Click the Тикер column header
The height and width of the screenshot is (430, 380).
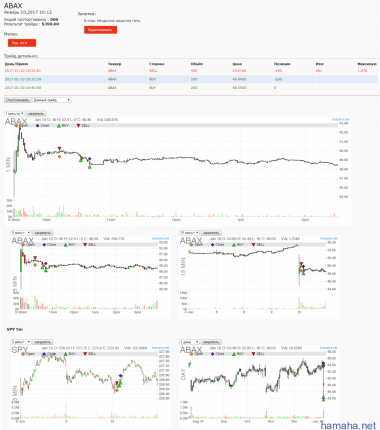pos(114,64)
